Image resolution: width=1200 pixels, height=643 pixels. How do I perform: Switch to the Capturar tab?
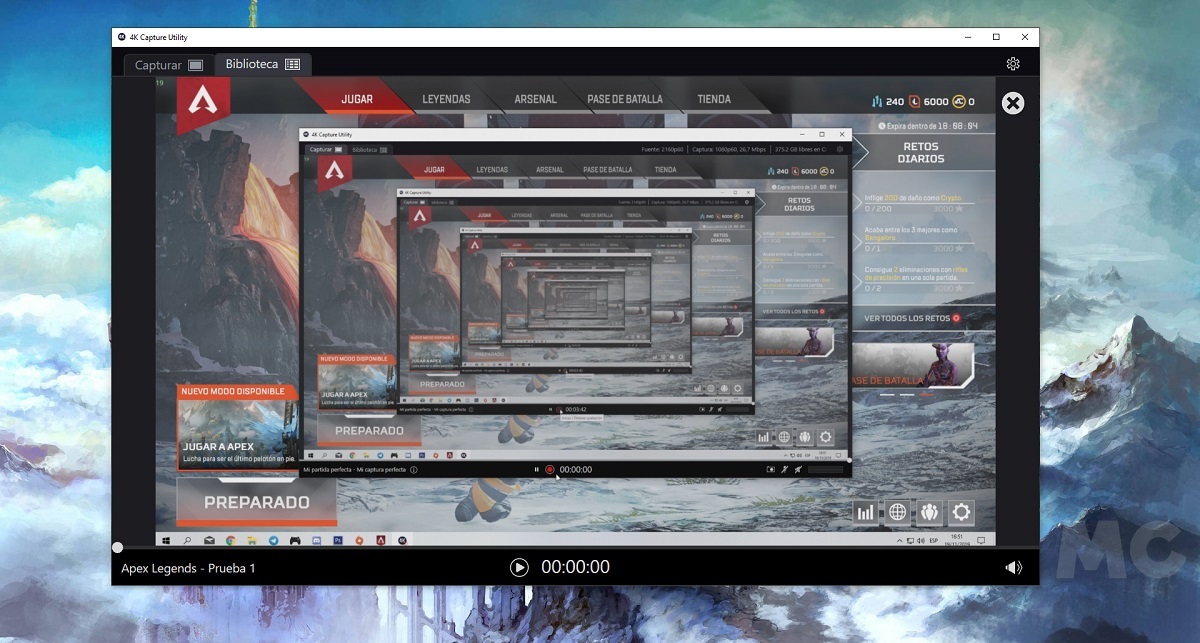click(x=166, y=65)
